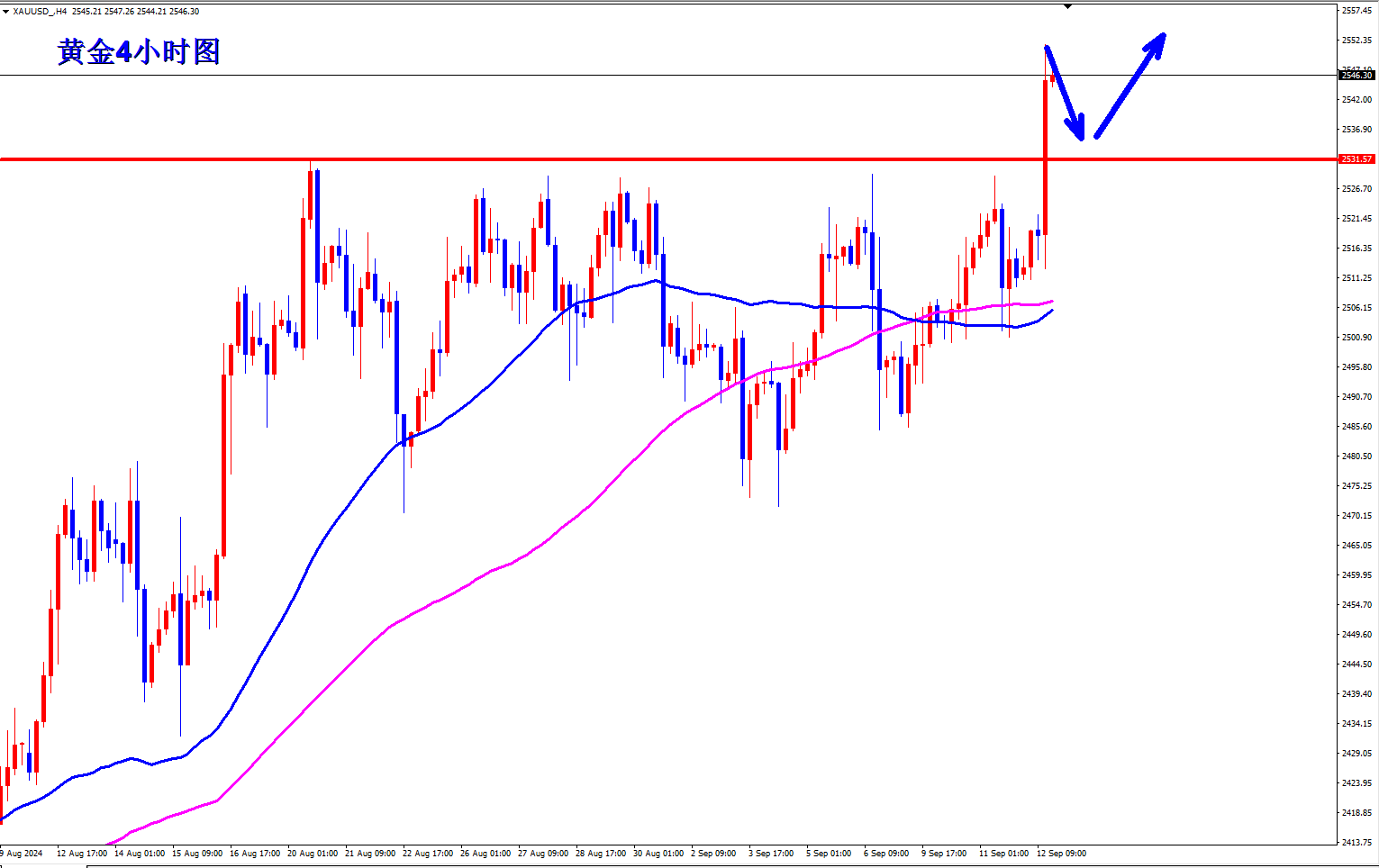Click the 2429.05 price scale label
This screenshot has height=868, width=1379.
point(1356,754)
